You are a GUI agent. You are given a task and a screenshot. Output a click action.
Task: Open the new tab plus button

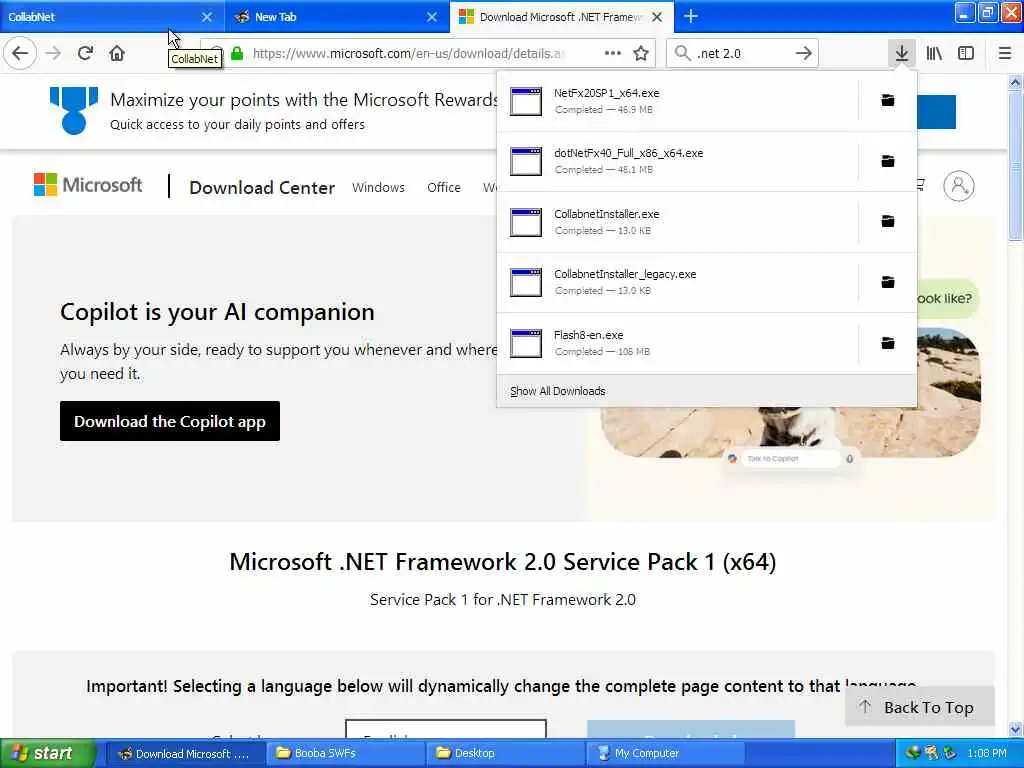pyautogui.click(x=691, y=16)
